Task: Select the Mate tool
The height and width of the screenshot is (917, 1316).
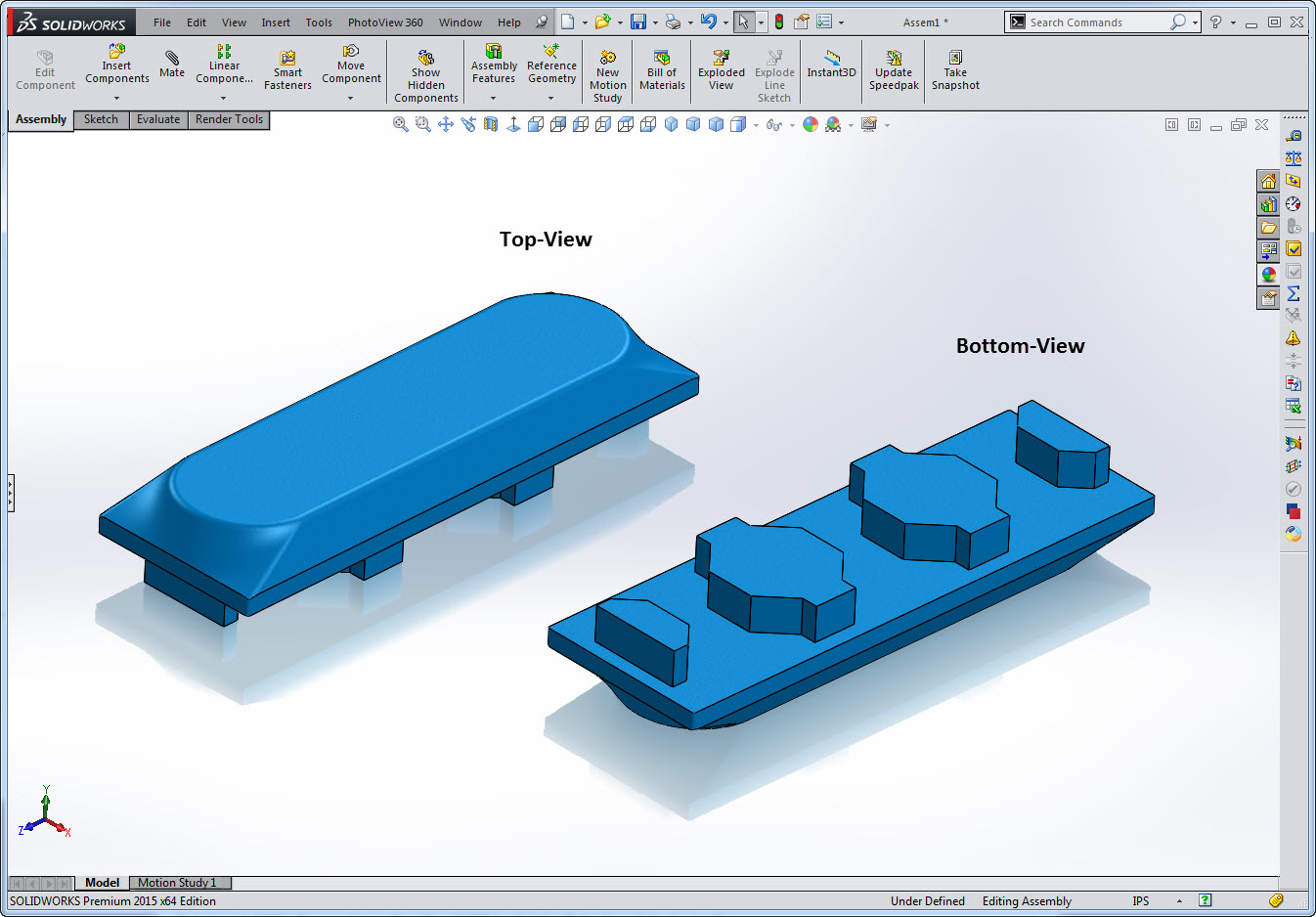Action: (172, 65)
